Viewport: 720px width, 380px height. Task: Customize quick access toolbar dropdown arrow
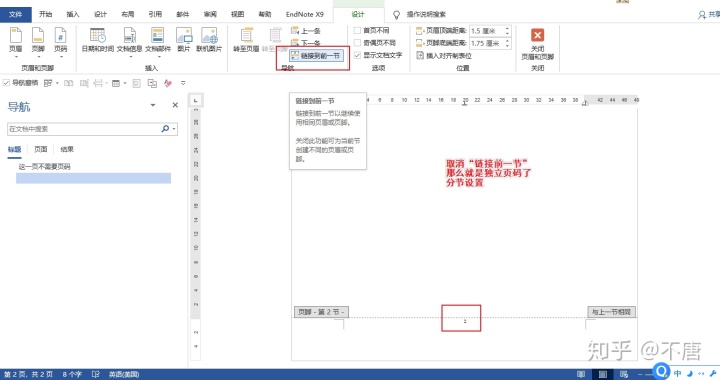183,83
